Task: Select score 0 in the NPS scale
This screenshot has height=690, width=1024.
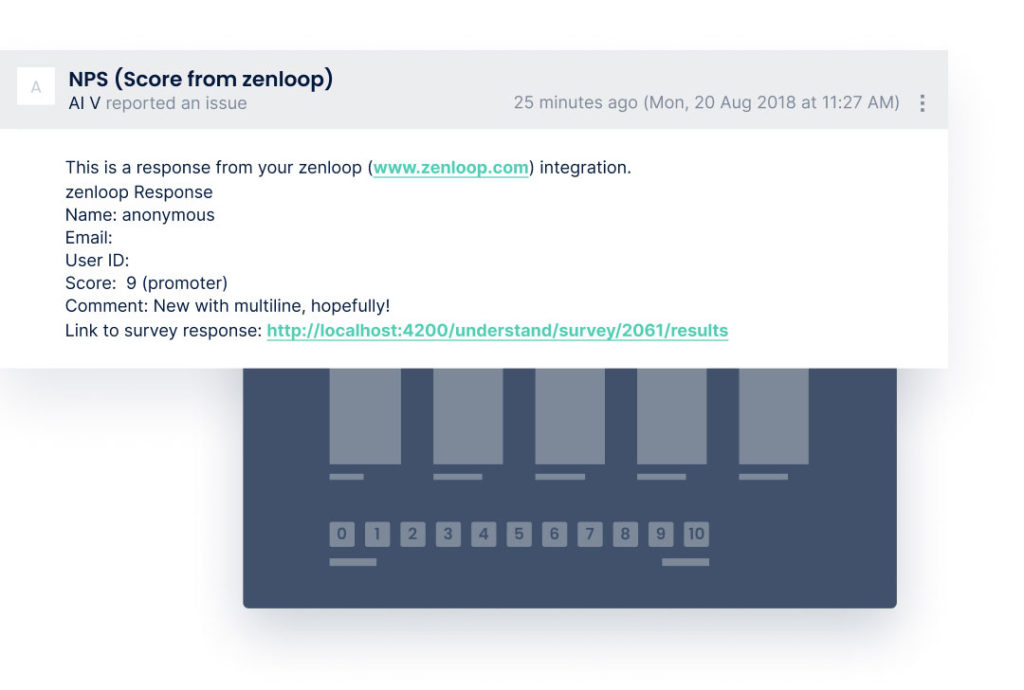Action: (342, 534)
